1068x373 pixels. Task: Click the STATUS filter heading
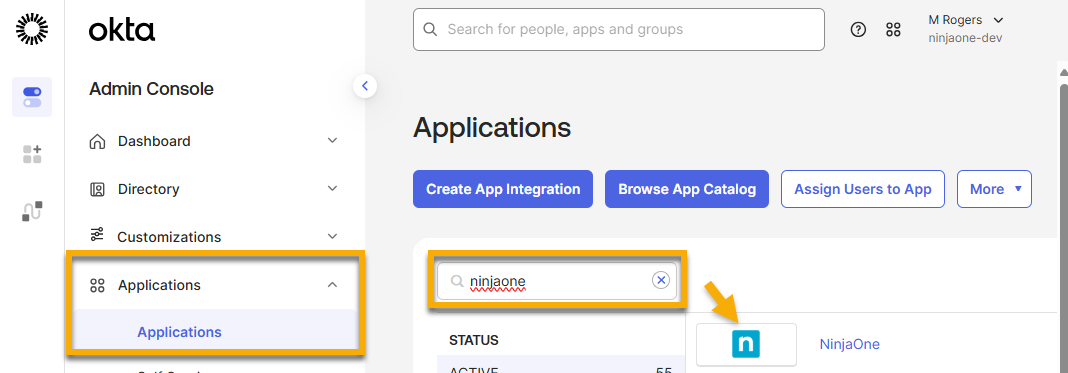473,340
